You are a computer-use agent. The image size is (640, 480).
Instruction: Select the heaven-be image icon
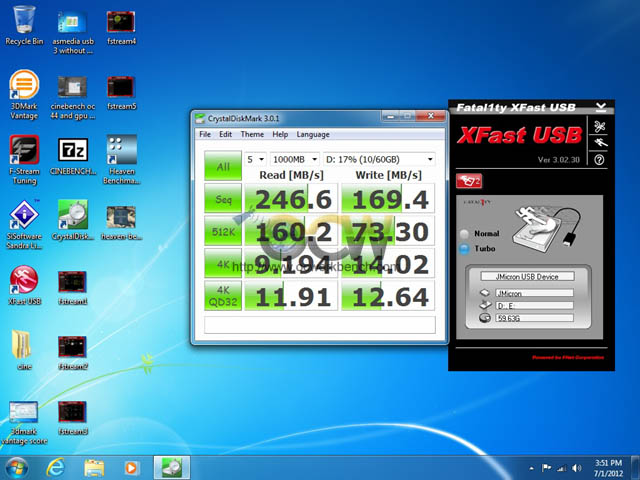(x=121, y=222)
